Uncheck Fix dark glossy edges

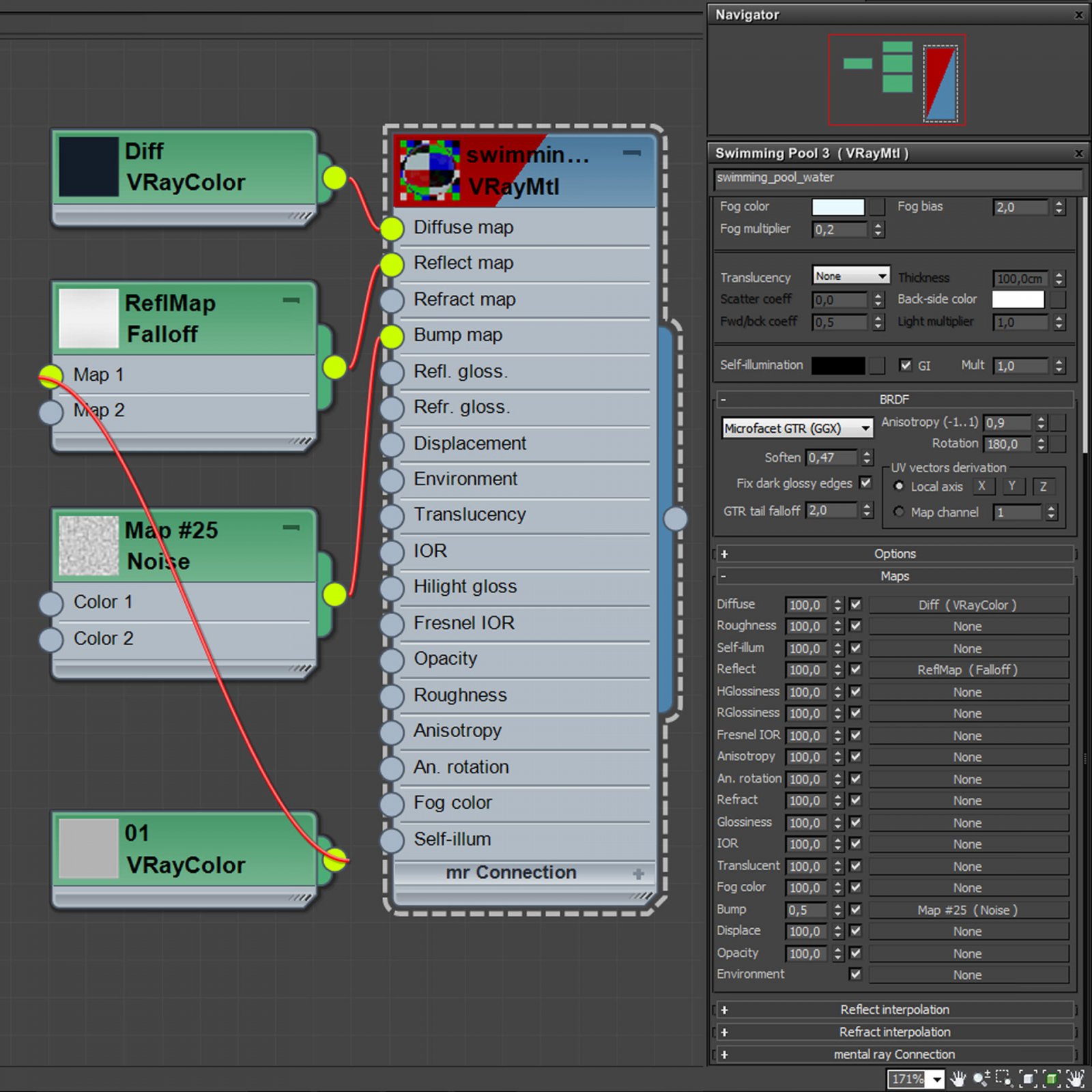pyautogui.click(x=866, y=483)
